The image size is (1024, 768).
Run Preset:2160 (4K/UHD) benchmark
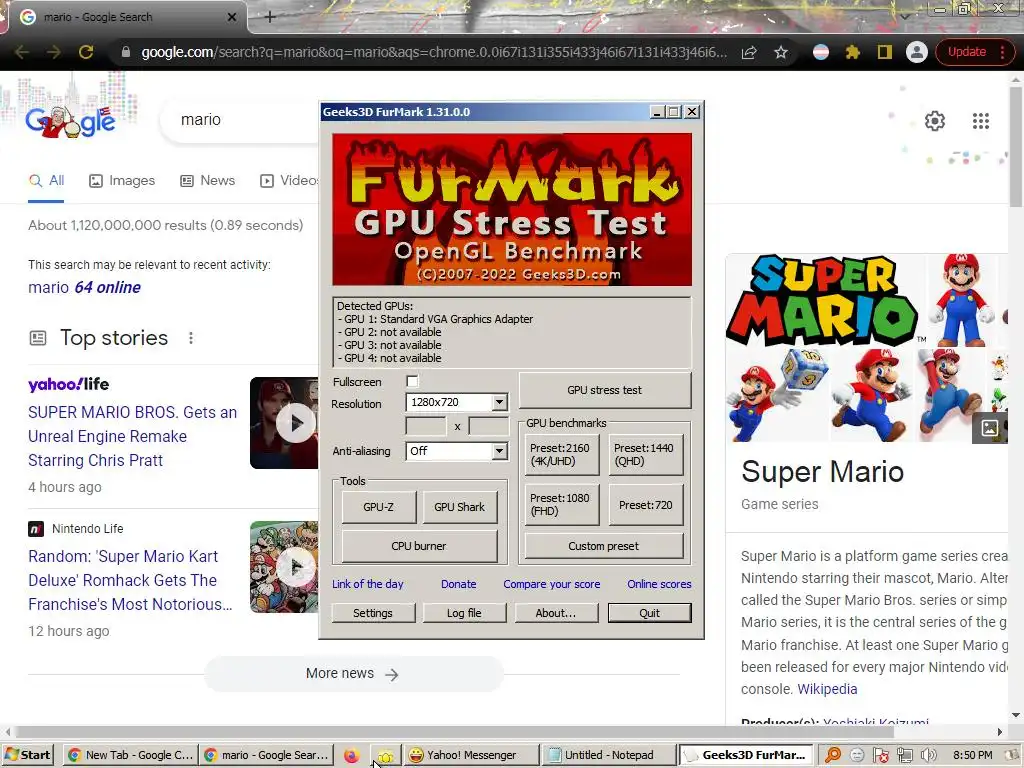tap(561, 455)
